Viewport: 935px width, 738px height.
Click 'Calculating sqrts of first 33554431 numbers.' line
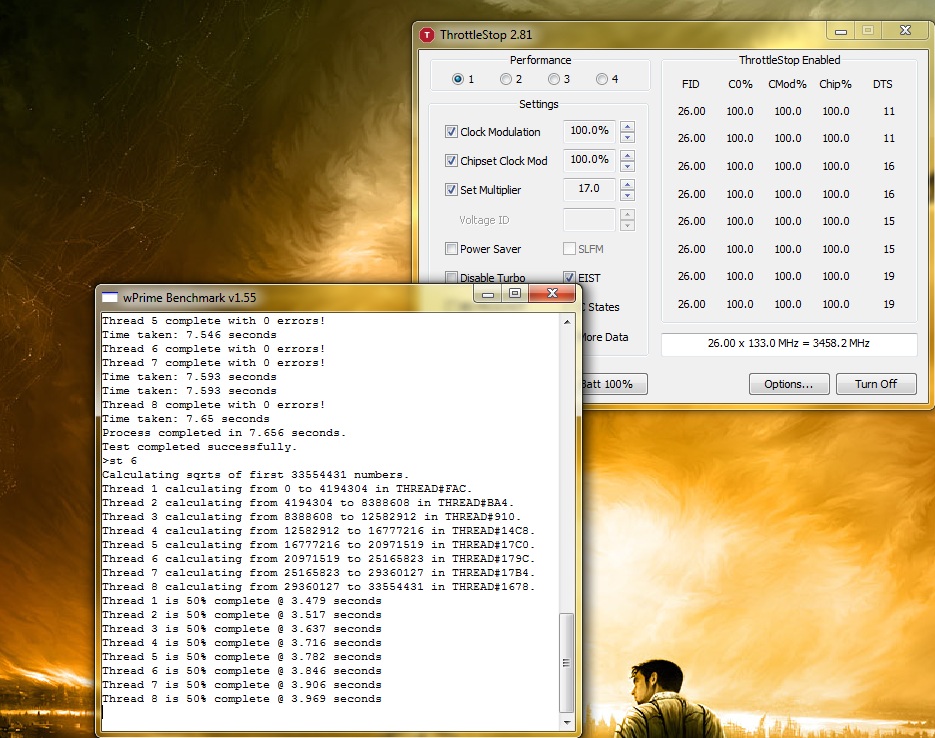[255, 475]
